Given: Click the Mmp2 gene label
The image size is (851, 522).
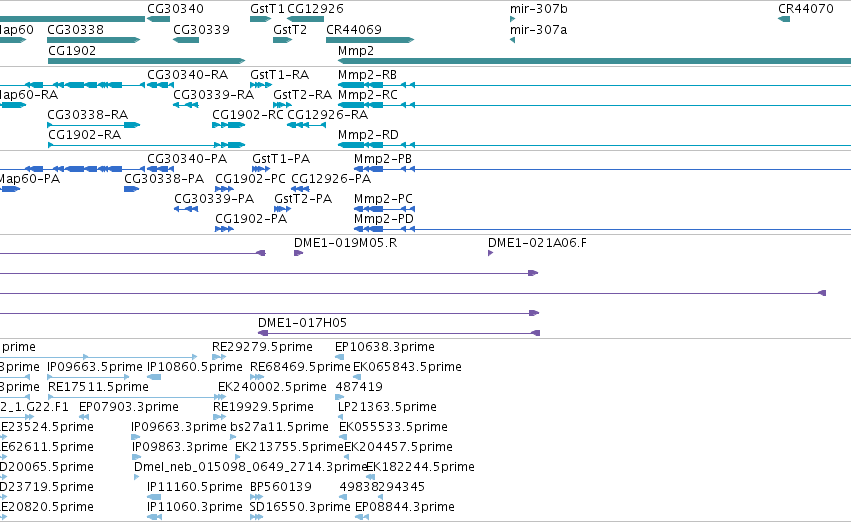Looking at the screenshot, I should pyautogui.click(x=356, y=50).
